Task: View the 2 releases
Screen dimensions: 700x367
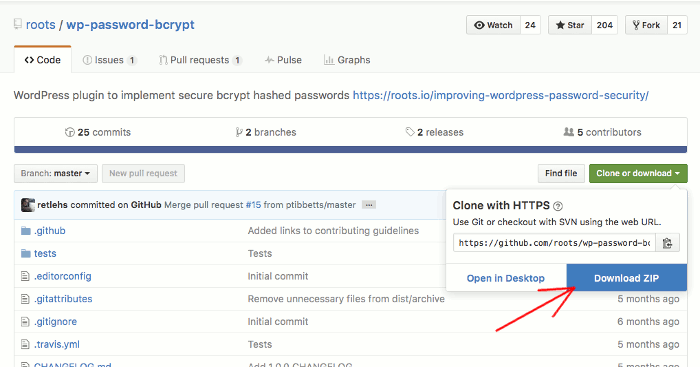Action: (434, 132)
